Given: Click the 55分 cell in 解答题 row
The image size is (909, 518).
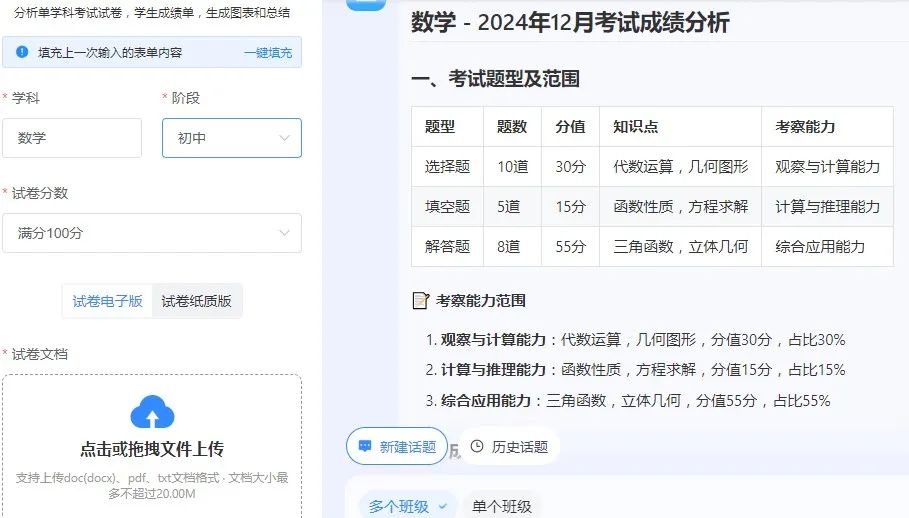Looking at the screenshot, I should tap(570, 247).
